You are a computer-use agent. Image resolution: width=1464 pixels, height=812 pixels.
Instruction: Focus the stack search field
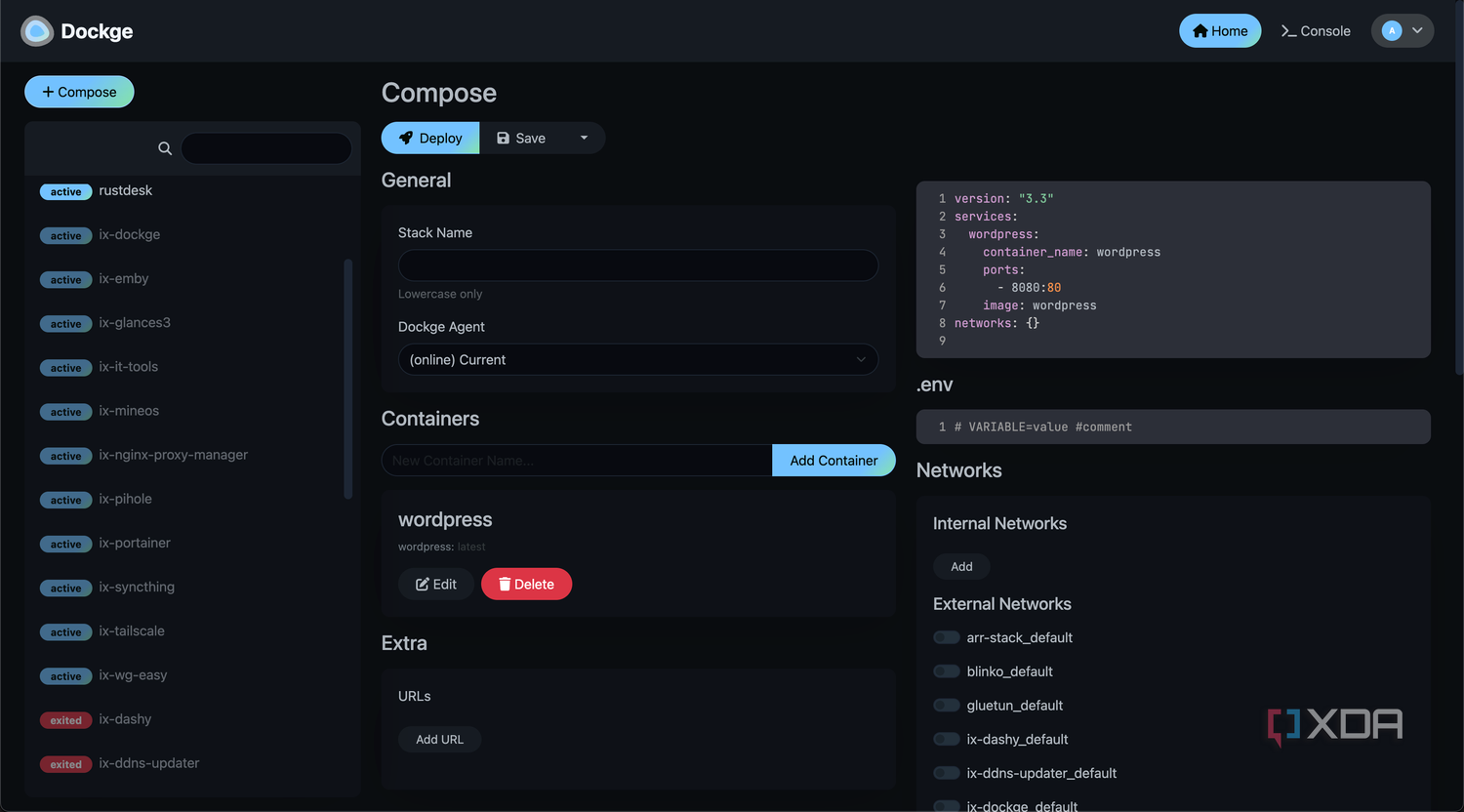(x=266, y=148)
